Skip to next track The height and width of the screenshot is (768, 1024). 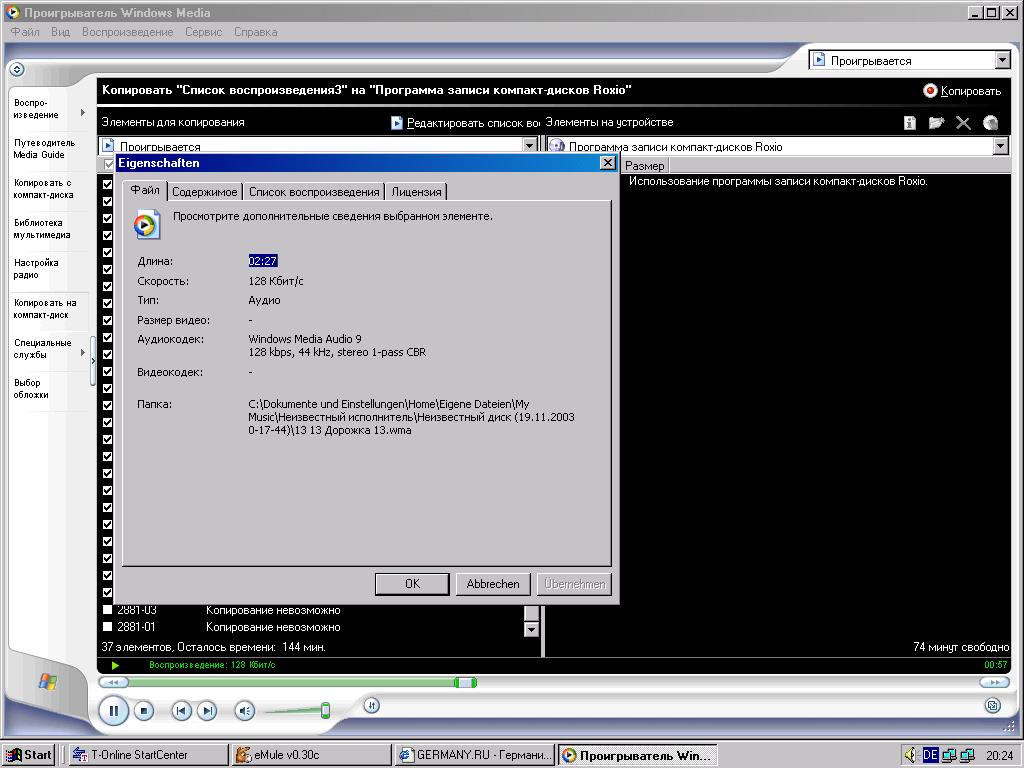(207, 711)
